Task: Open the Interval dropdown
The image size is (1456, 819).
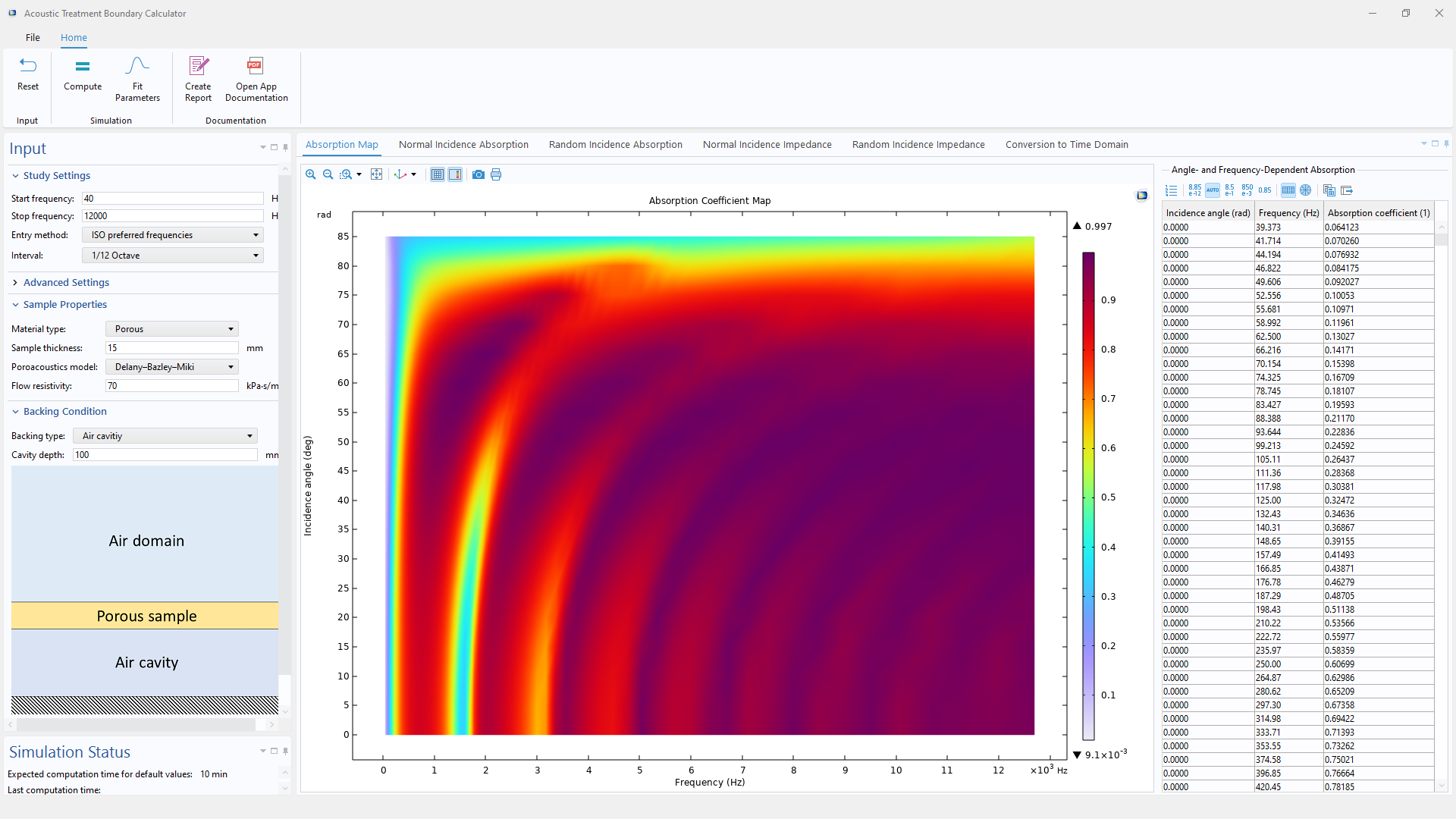Action: point(173,256)
